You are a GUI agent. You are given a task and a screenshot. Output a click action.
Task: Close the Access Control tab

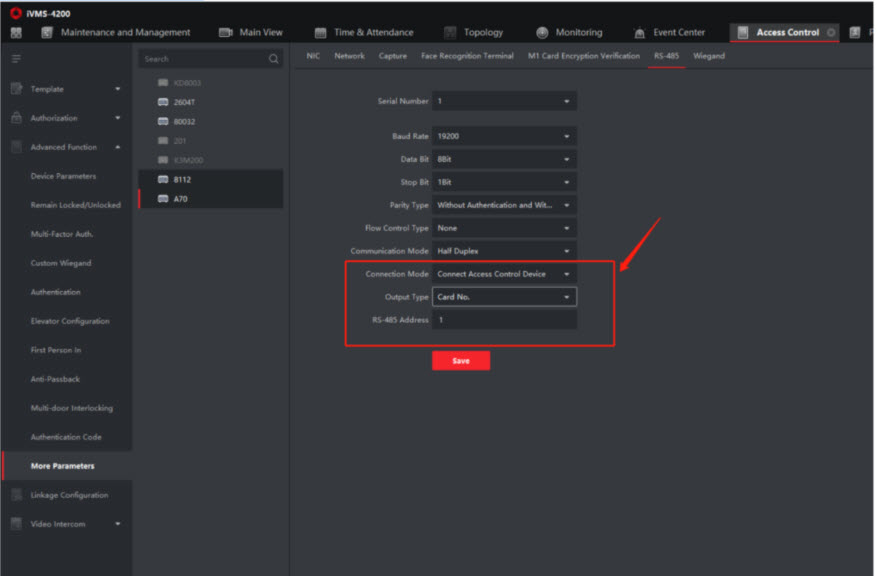[x=831, y=33]
